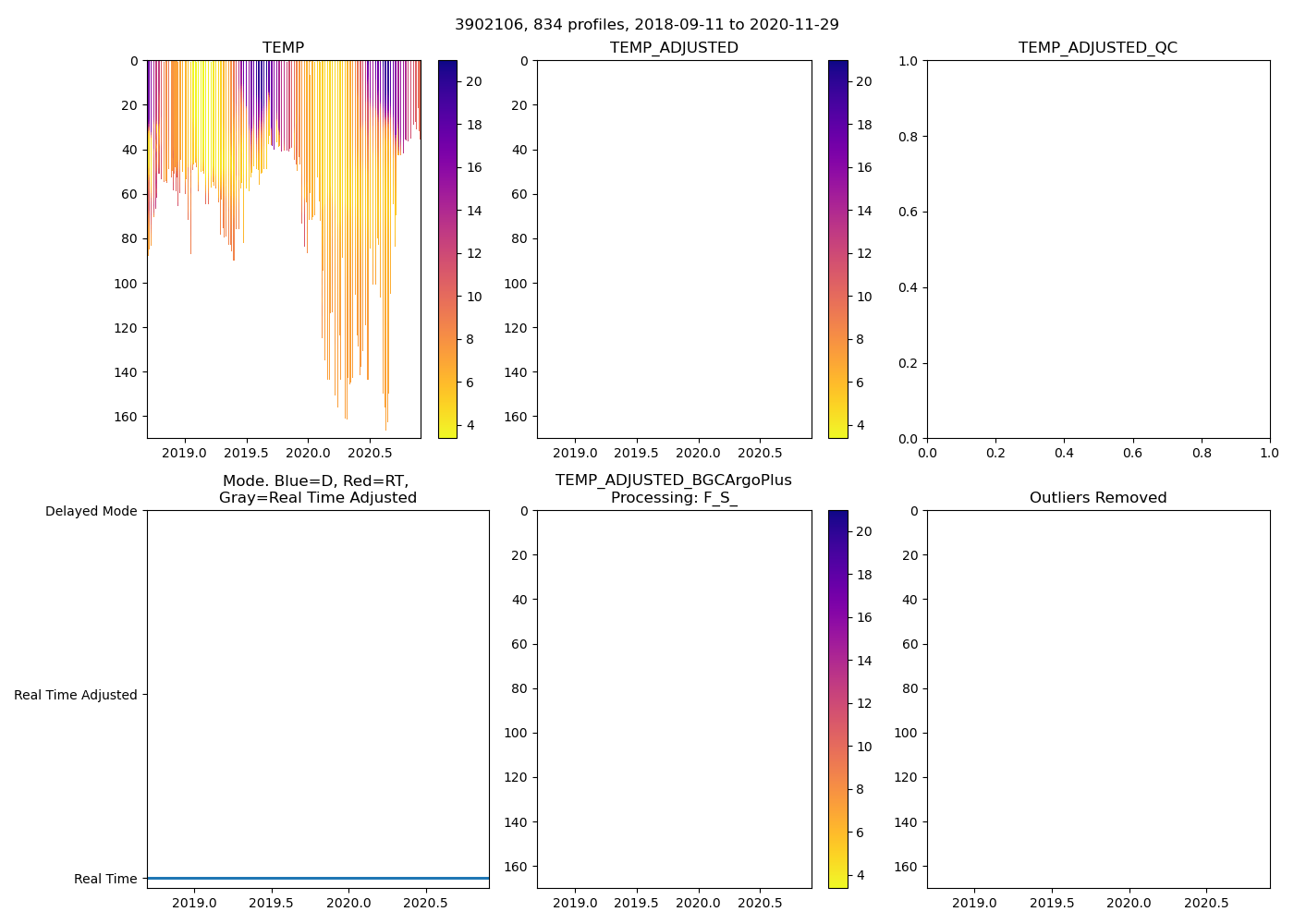Click the colorbar beside the TEMP plot
The image size is (1294, 924).
coord(447,249)
